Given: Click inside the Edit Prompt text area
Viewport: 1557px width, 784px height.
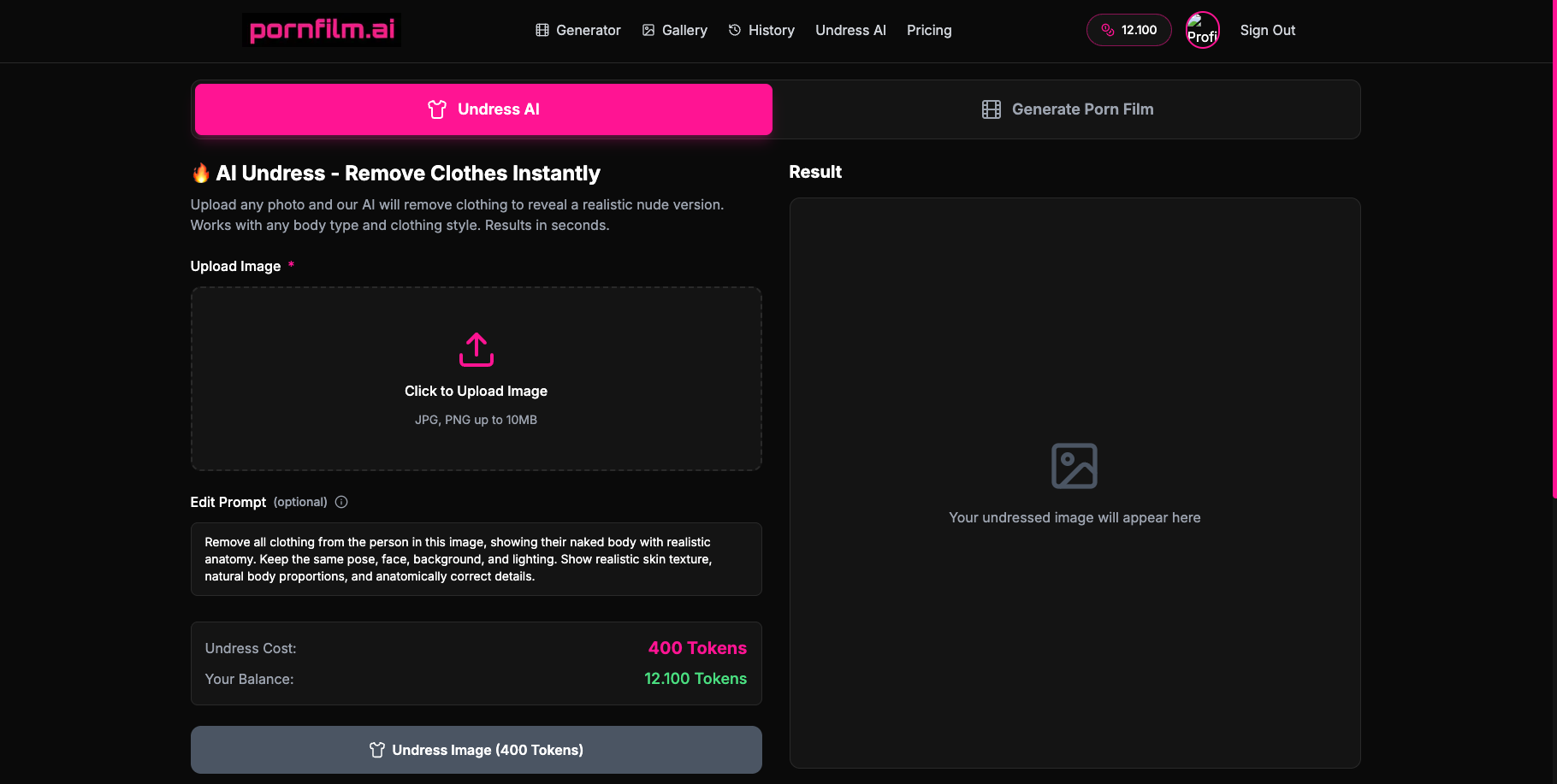Looking at the screenshot, I should (476, 558).
